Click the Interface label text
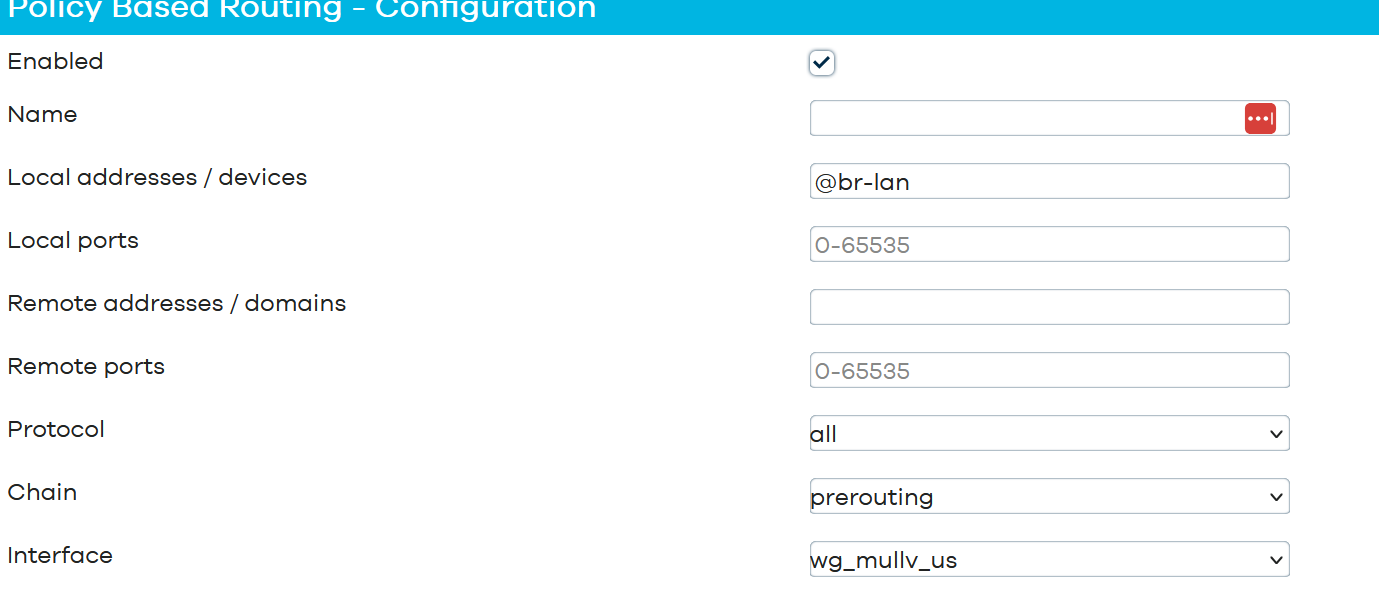 pyautogui.click(x=60, y=555)
